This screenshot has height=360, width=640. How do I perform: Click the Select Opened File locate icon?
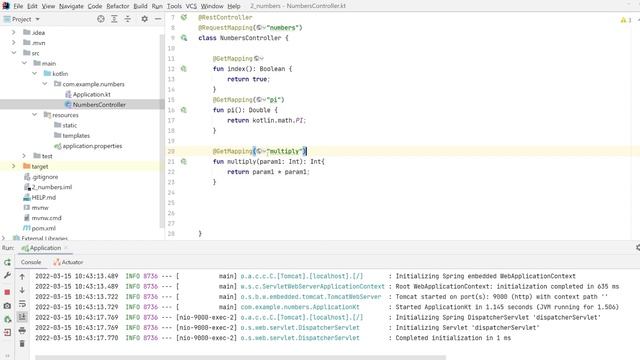[101, 19]
